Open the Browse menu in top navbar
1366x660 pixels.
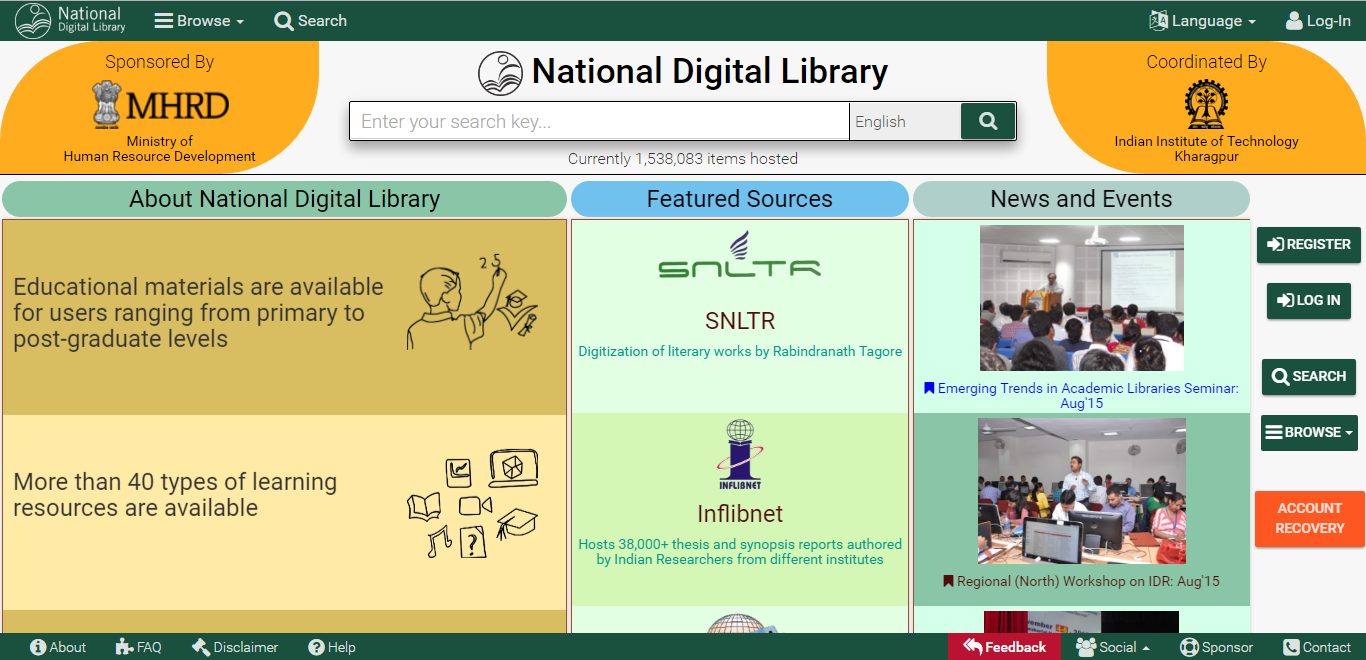[199, 21]
